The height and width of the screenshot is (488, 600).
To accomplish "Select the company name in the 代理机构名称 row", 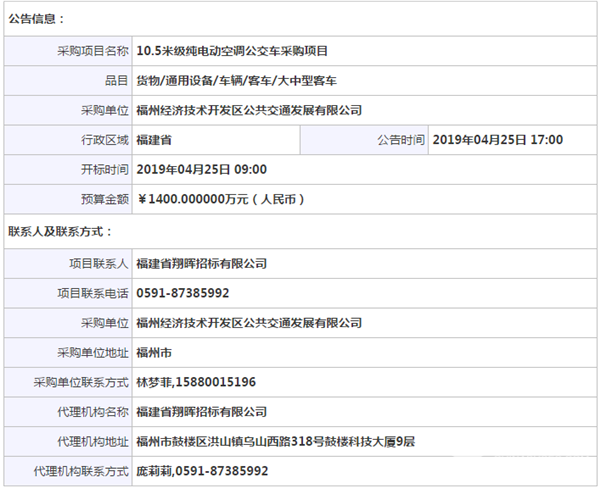I will tap(201, 411).
